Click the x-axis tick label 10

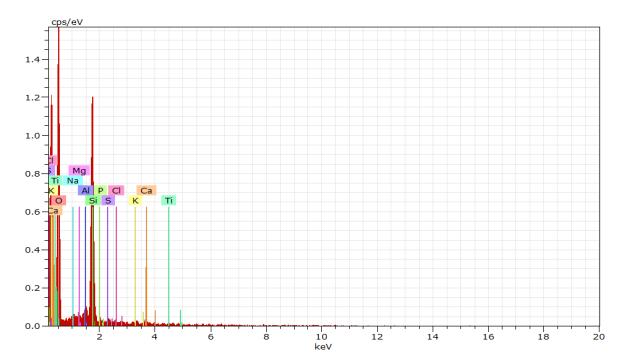tap(322, 337)
